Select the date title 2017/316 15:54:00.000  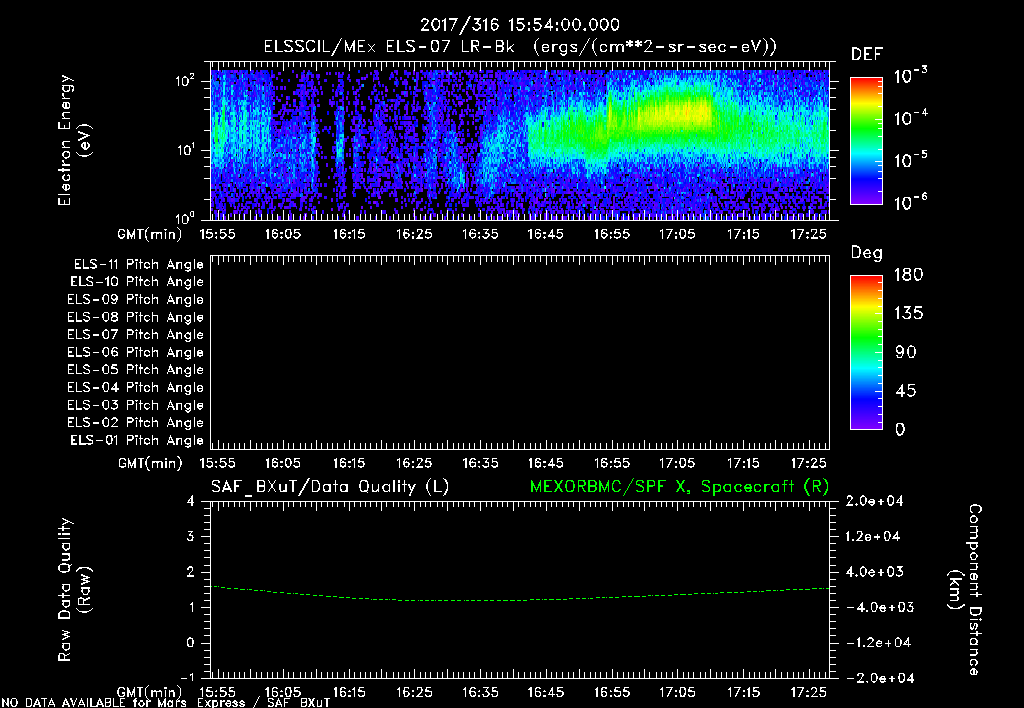click(x=520, y=25)
